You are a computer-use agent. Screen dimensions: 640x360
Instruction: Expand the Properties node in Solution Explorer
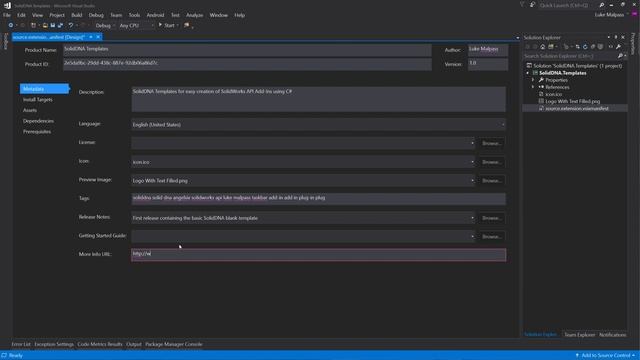coord(533,80)
